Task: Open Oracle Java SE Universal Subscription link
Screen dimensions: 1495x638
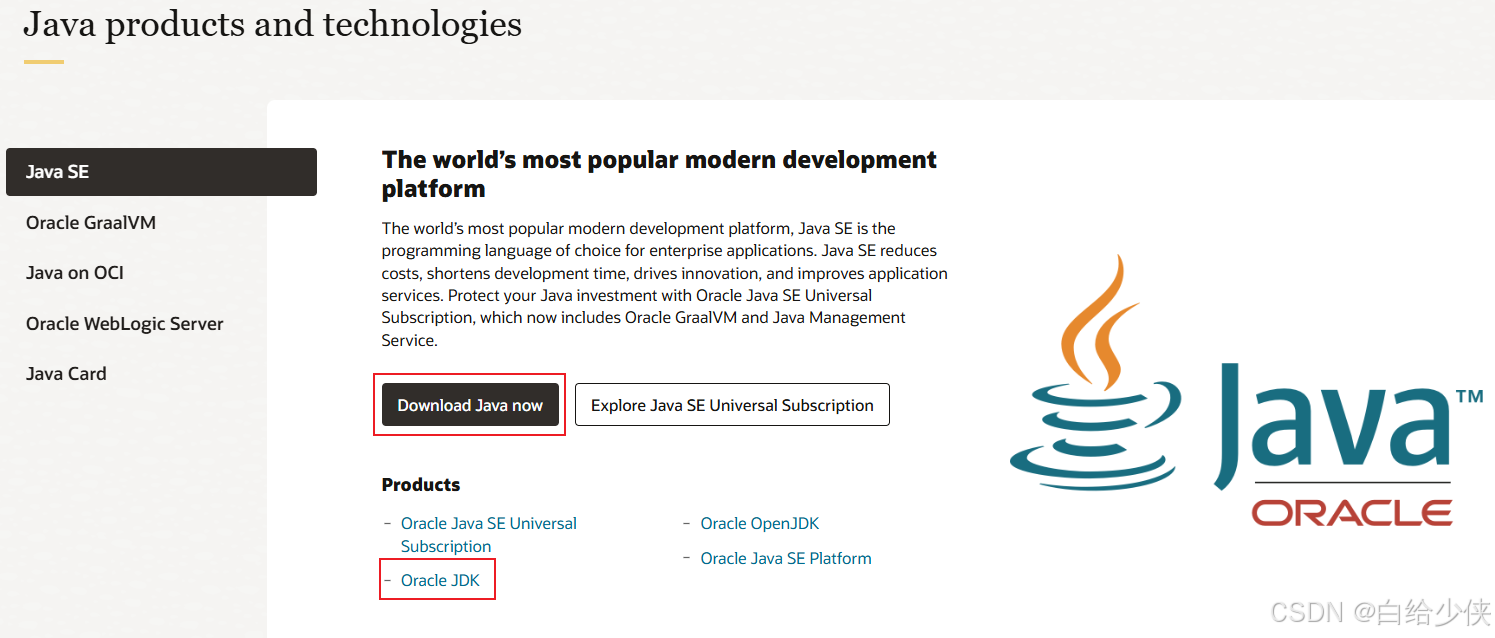Action: pyautogui.click(x=489, y=535)
